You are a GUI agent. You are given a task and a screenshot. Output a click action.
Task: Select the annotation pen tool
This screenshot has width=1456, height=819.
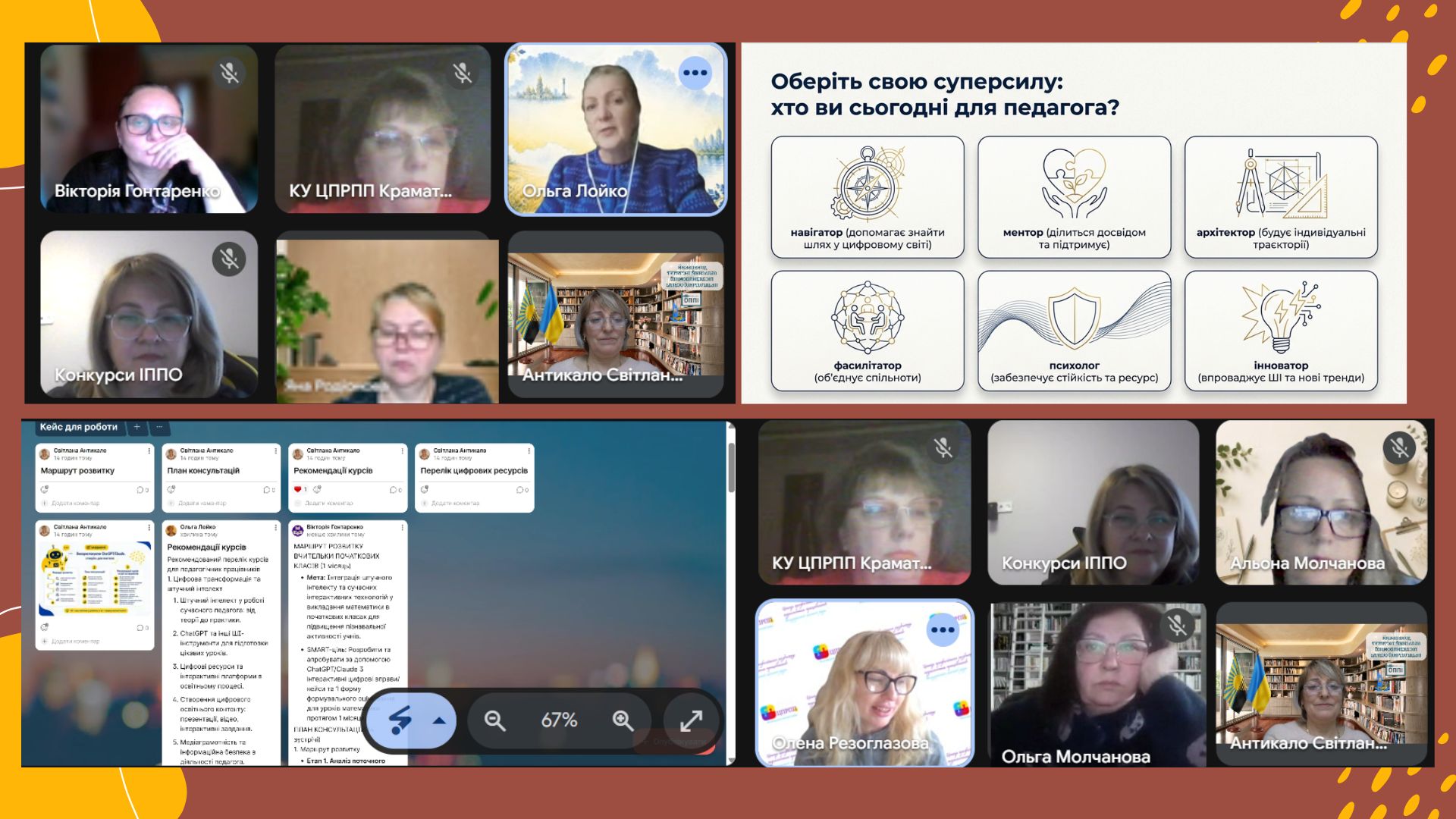[x=400, y=720]
